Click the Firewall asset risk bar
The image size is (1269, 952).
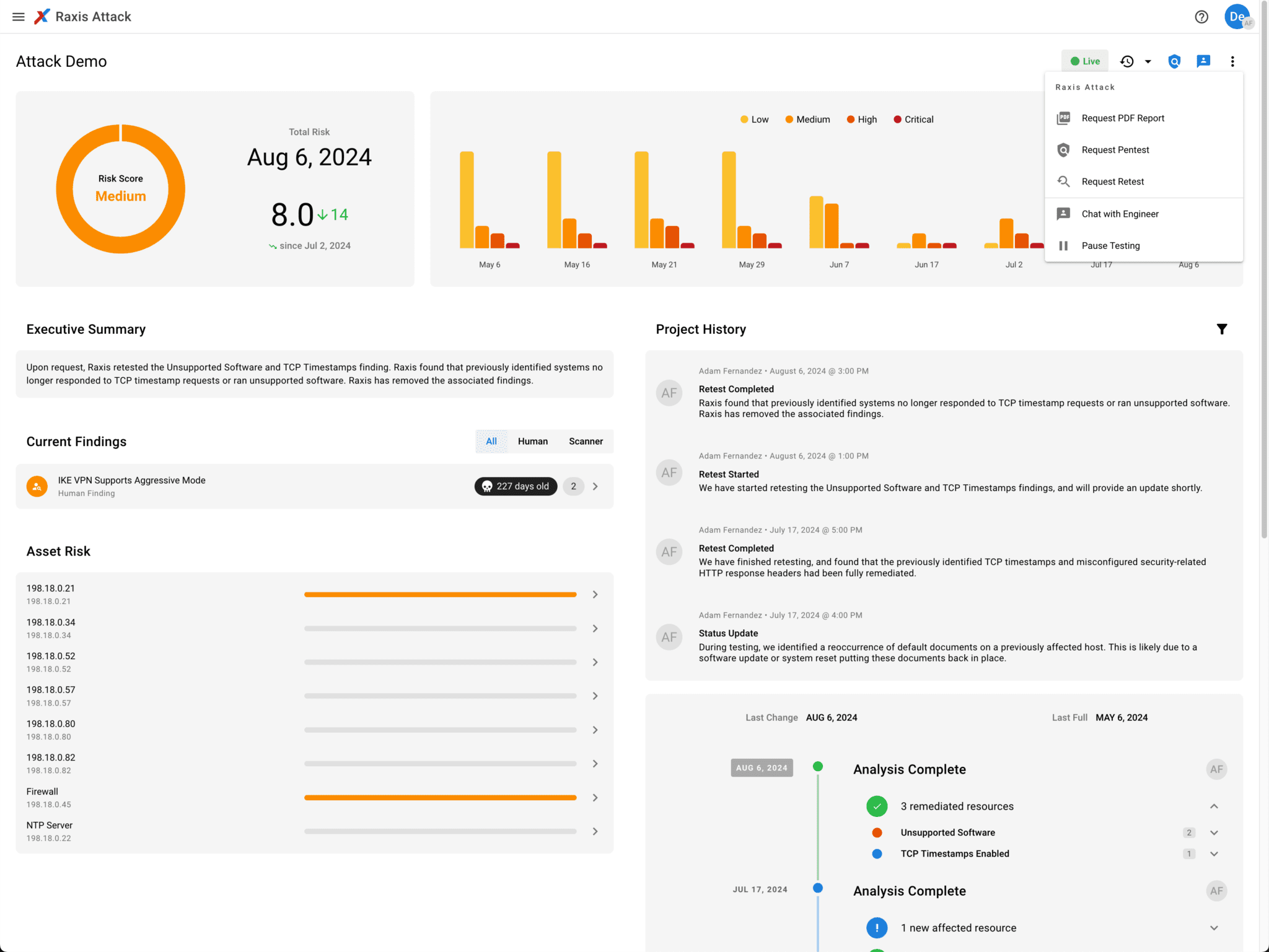coord(440,798)
